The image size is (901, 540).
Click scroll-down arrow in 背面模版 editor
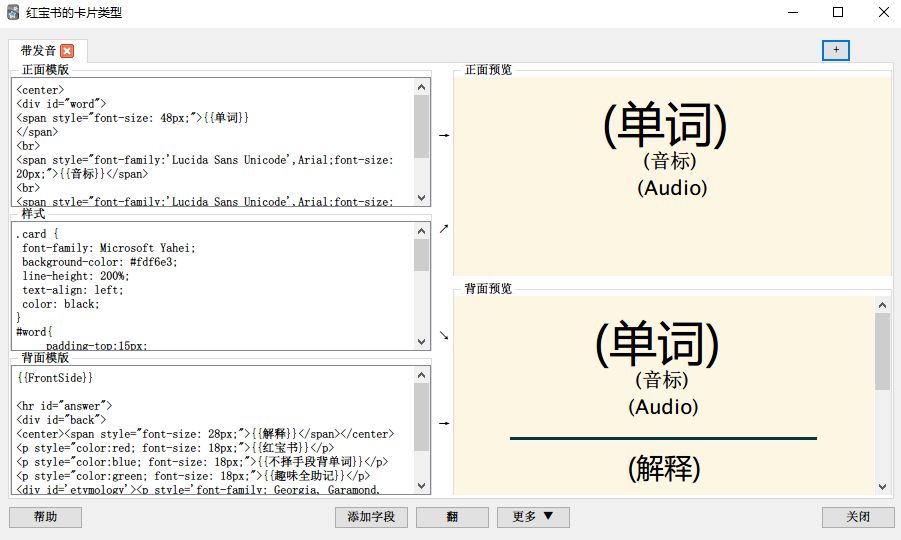point(421,486)
